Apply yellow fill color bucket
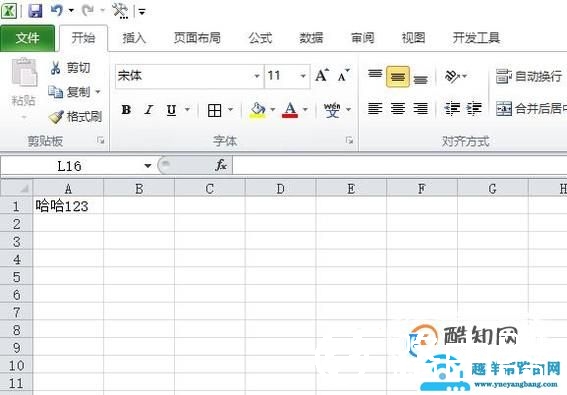567x395 pixels. (257, 110)
